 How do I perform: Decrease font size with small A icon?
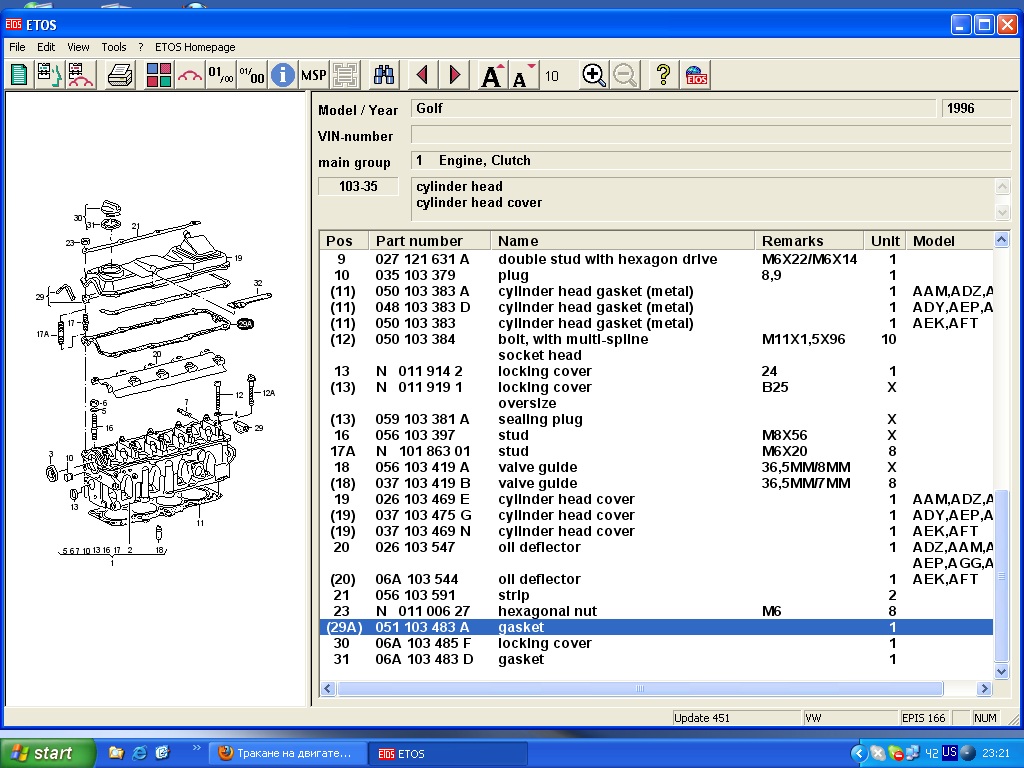522,75
